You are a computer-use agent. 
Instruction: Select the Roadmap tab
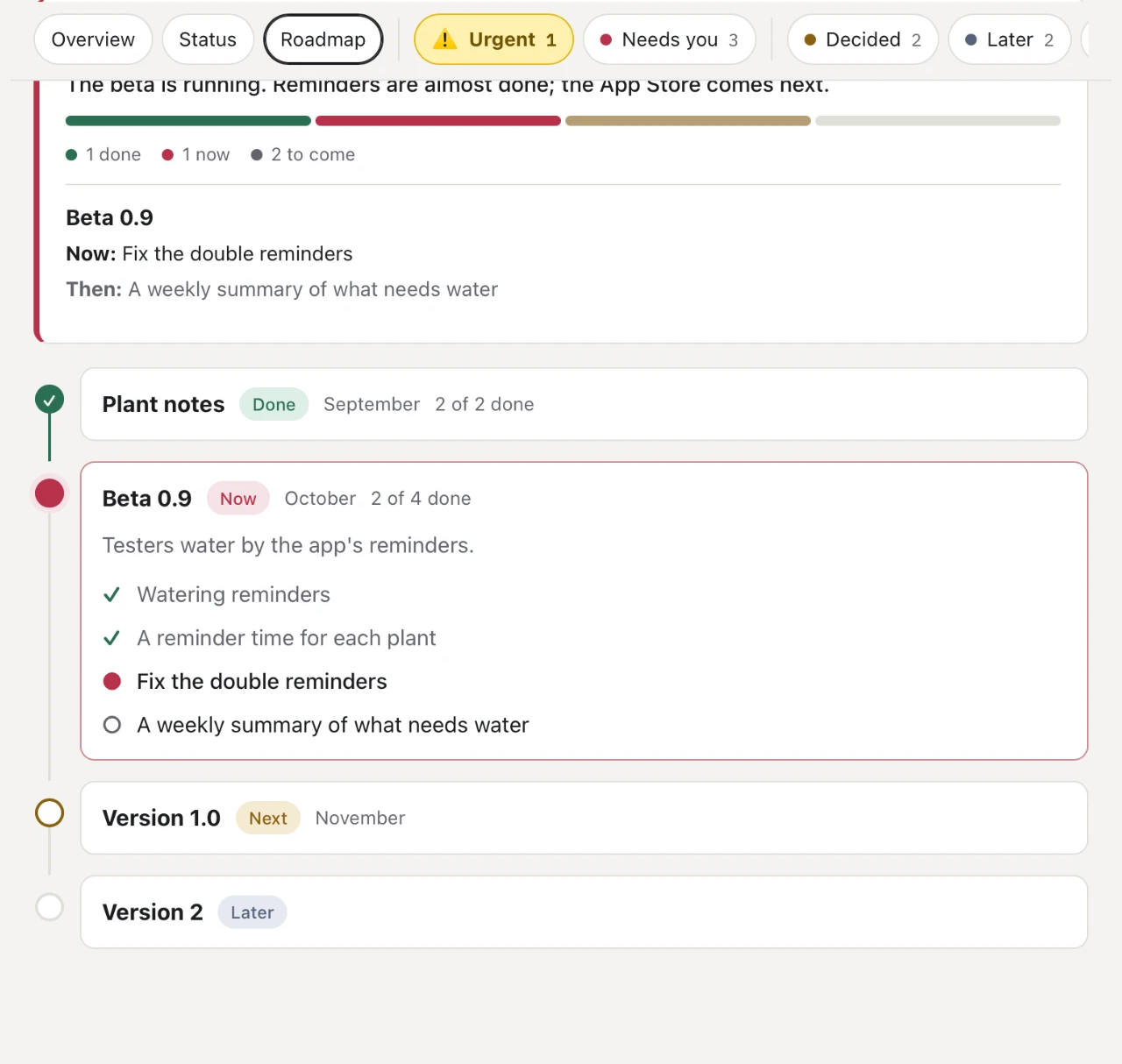pos(323,39)
